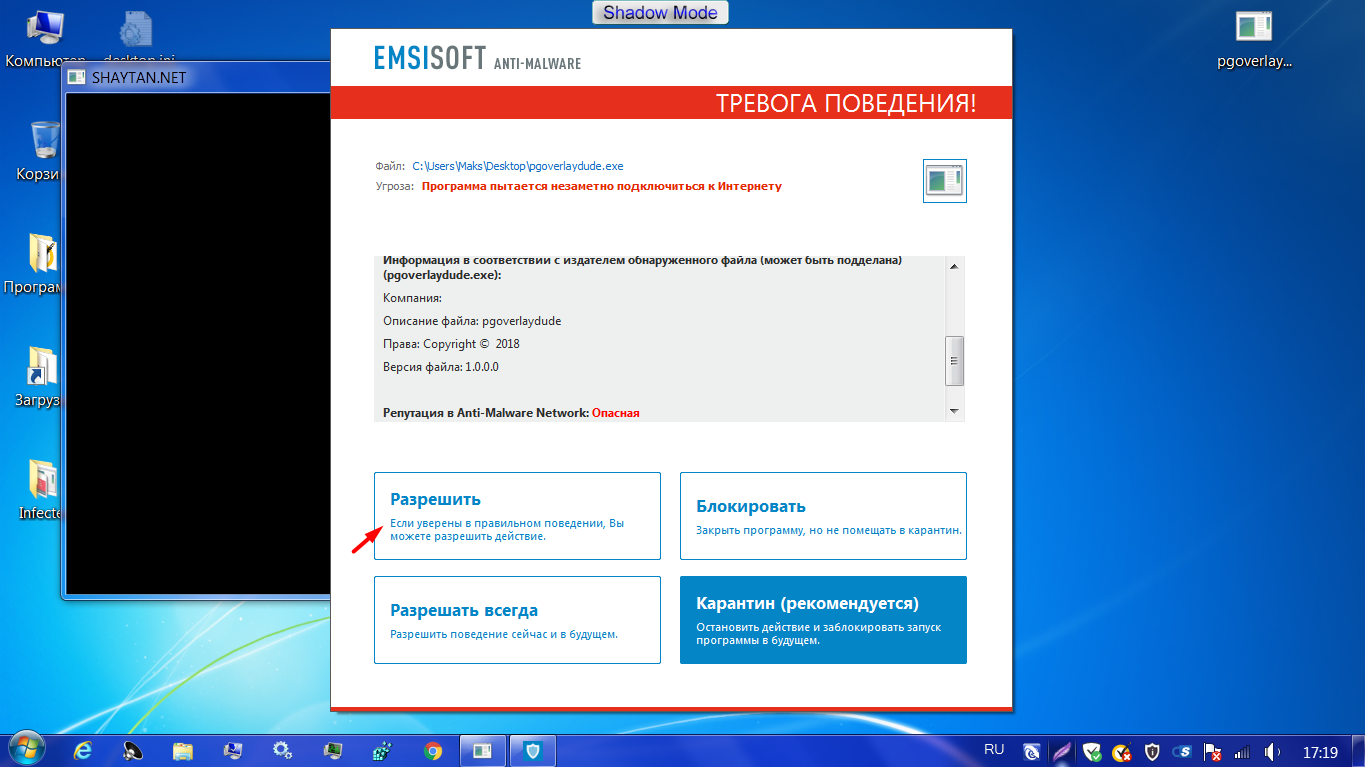The height and width of the screenshot is (767, 1365).
Task: Click the purple feather tray icon
Action: (1063, 751)
